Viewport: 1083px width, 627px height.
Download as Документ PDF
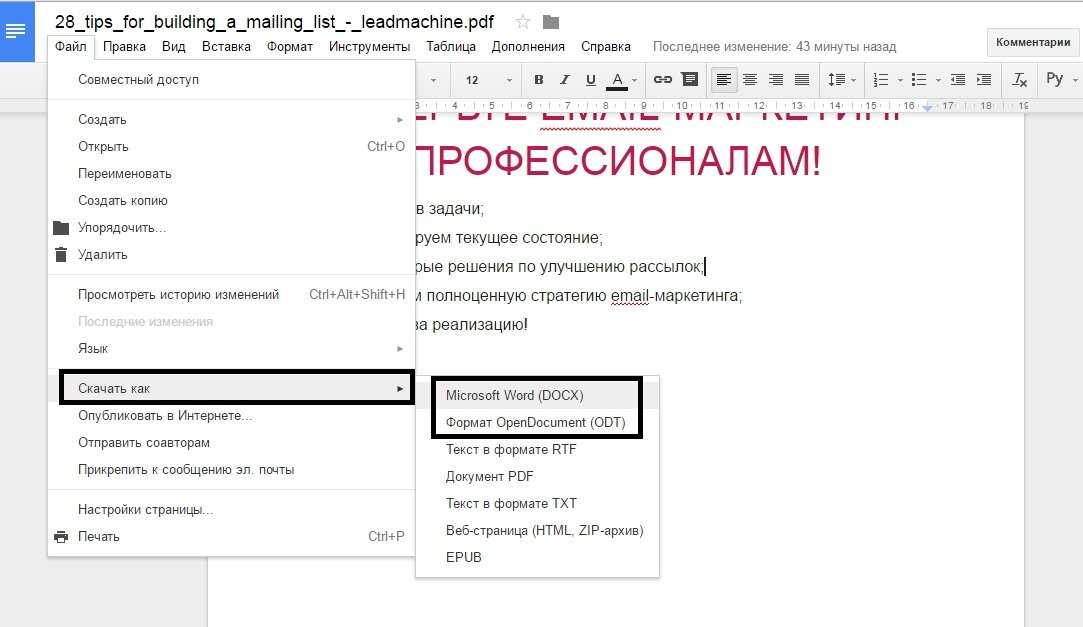[x=537, y=476]
